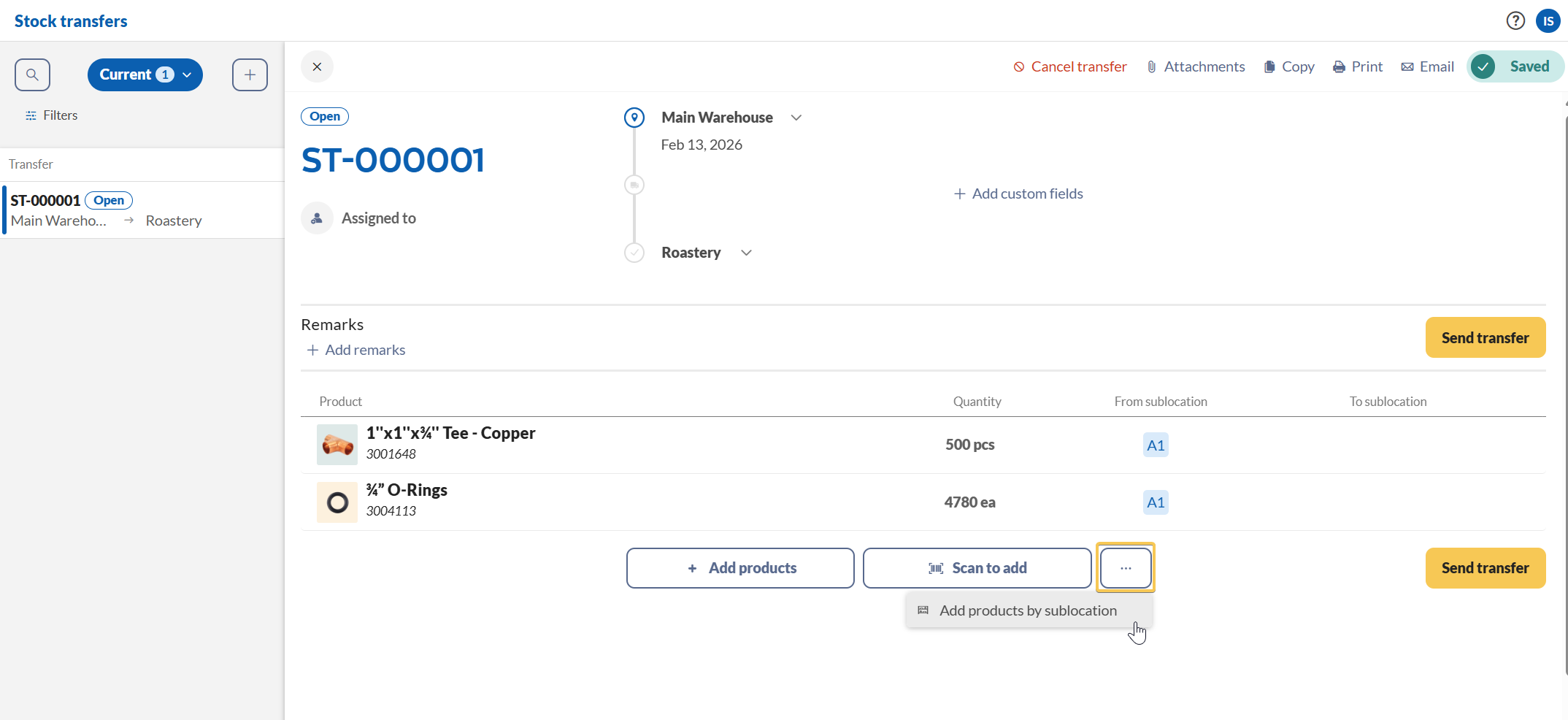Image resolution: width=1568 pixels, height=720 pixels.
Task: Print the stock transfer
Action: (1357, 66)
